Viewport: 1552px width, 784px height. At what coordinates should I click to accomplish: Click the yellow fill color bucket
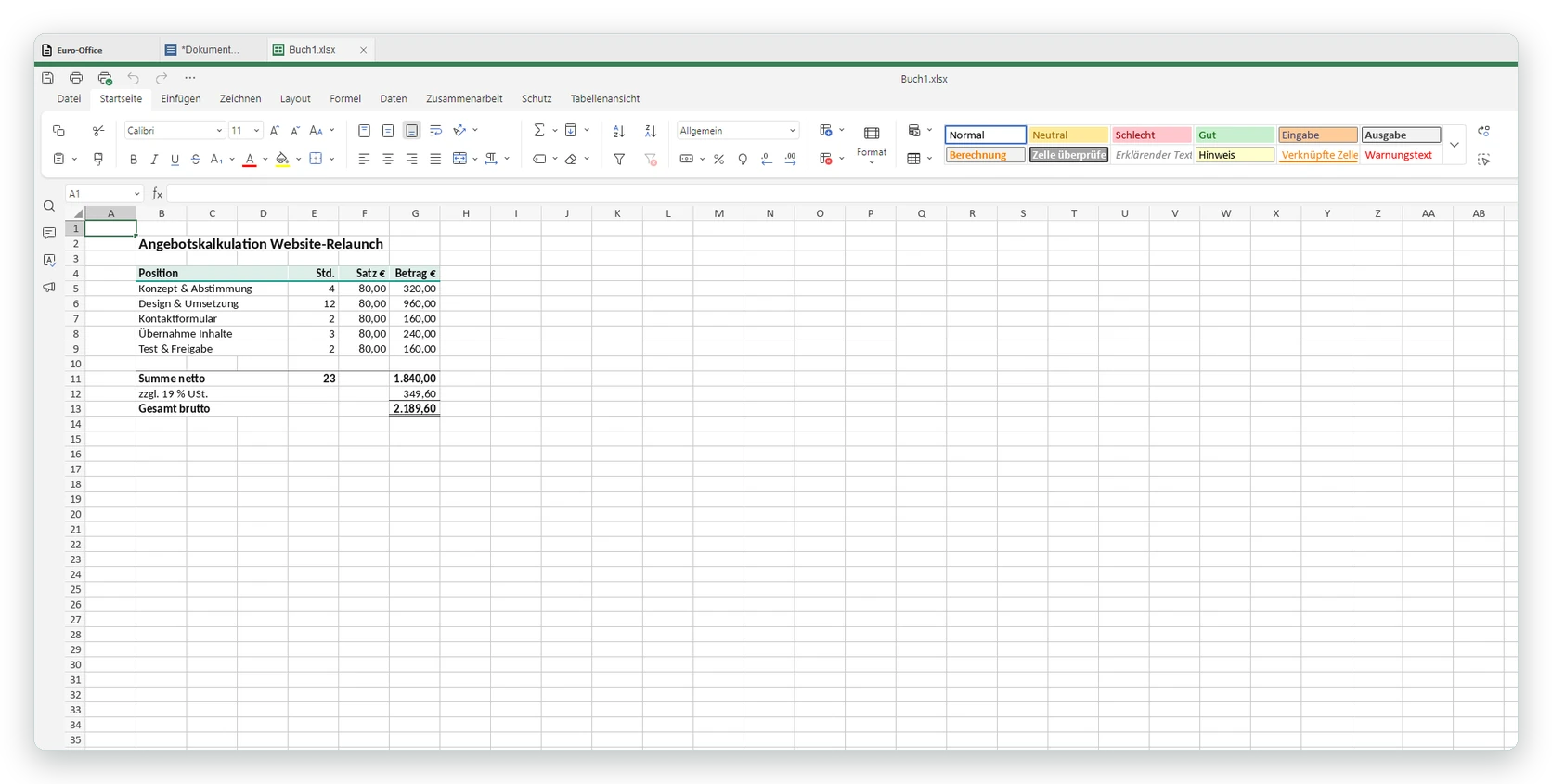[x=282, y=160]
